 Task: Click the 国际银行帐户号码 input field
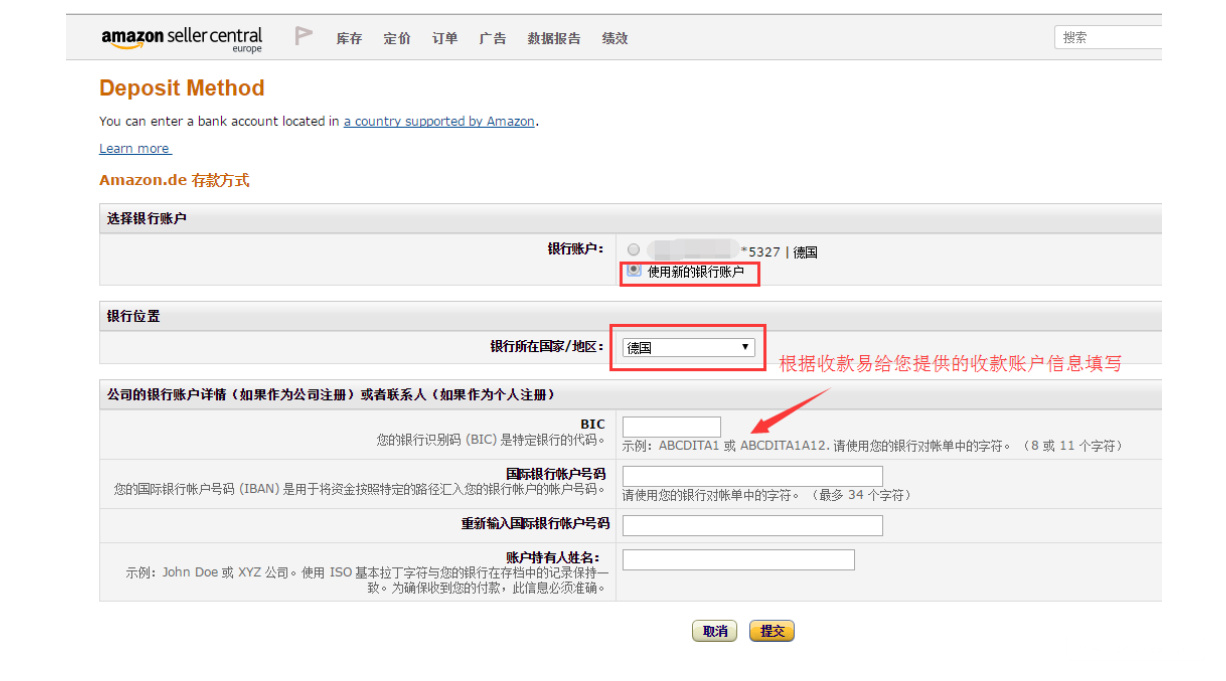pos(751,475)
